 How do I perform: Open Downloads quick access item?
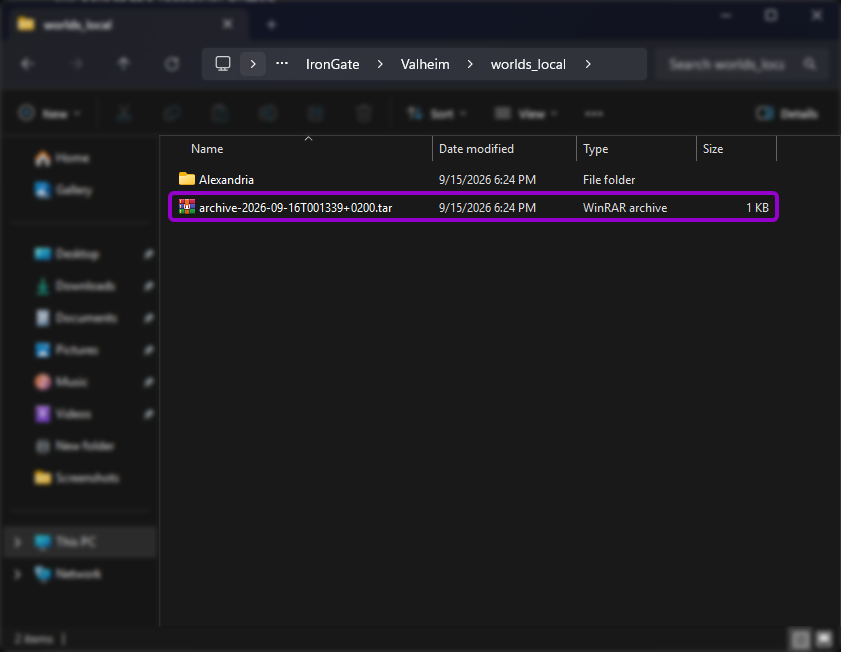coord(75,286)
